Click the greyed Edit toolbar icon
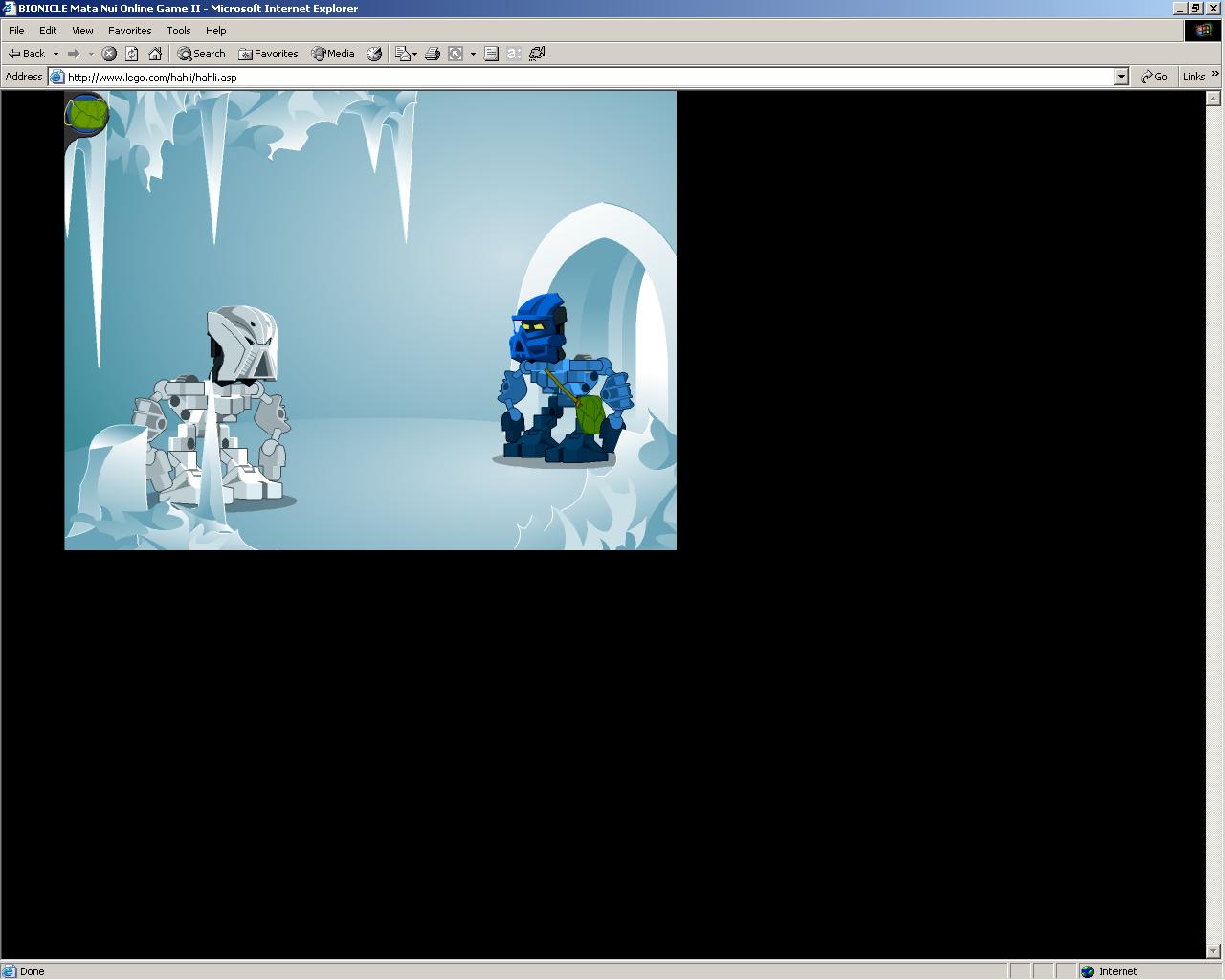Viewport: 1225px width, 980px height. 456,54
